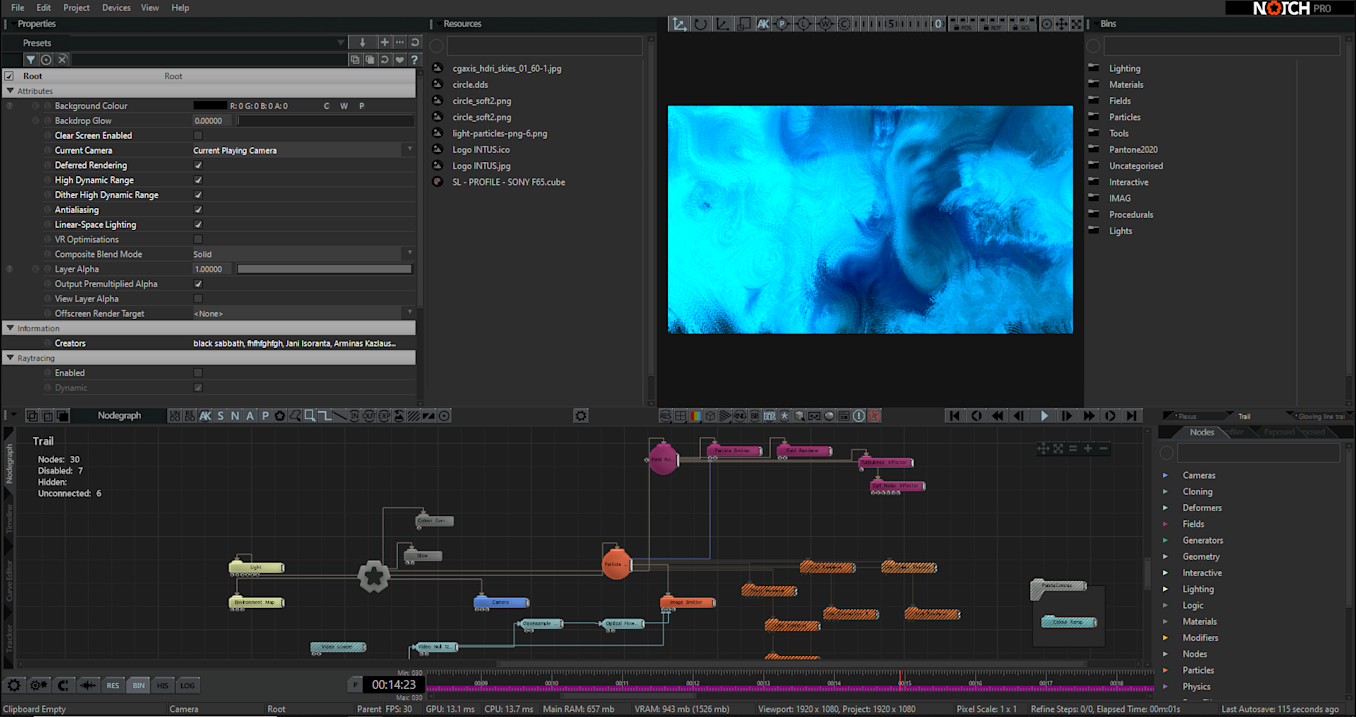Viewport: 1356px width, 717px height.
Task: Click the A button in nodegraph toolbar
Action: [x=250, y=416]
